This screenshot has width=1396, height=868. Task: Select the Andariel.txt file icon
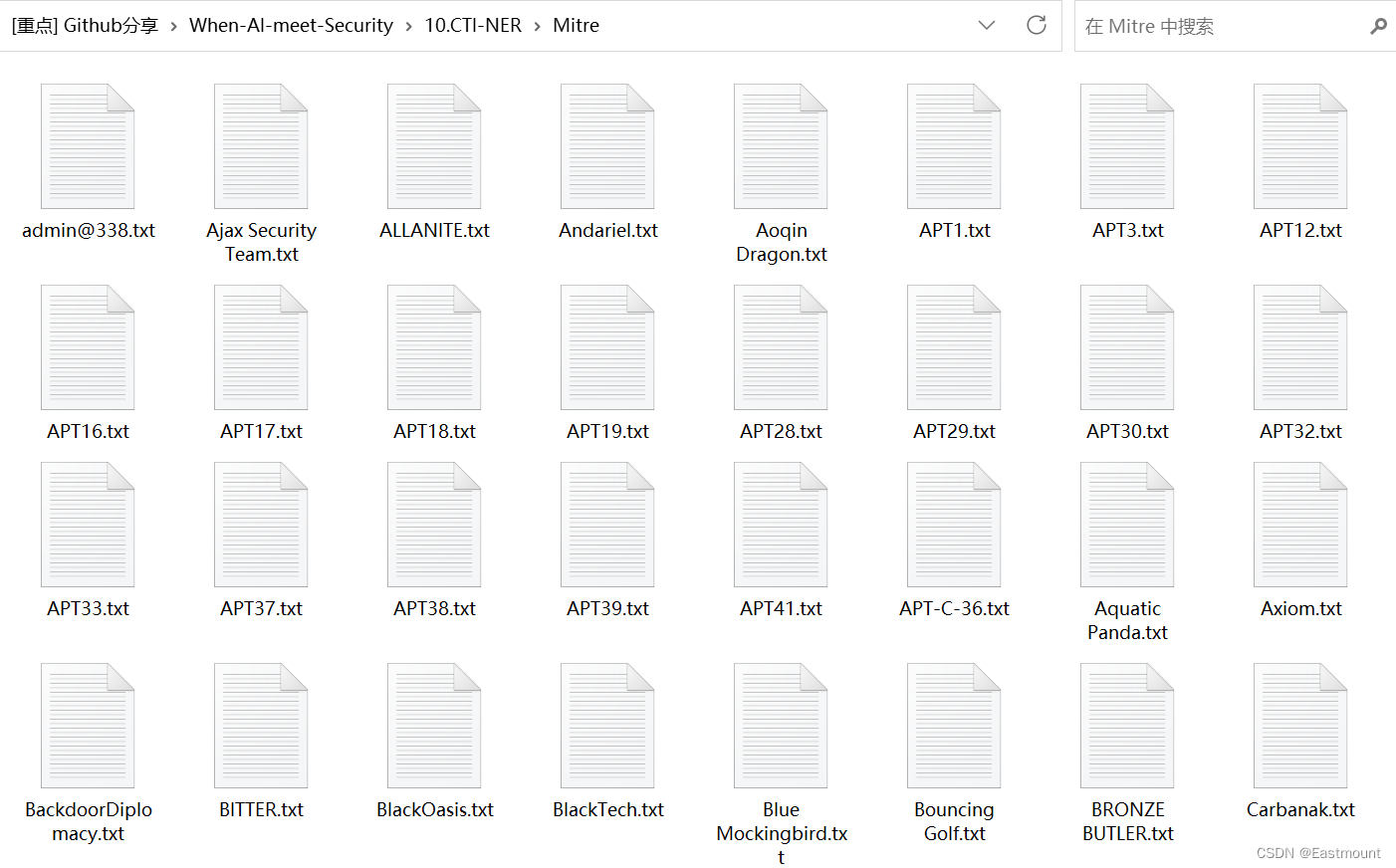click(x=607, y=146)
